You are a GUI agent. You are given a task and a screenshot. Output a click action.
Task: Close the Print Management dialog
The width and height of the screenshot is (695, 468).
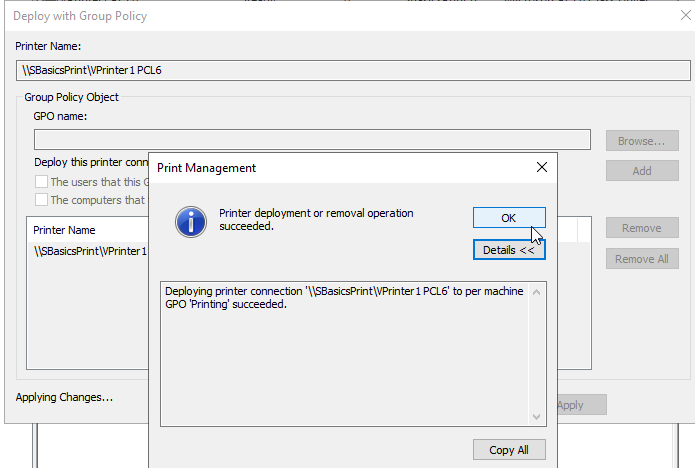(542, 168)
